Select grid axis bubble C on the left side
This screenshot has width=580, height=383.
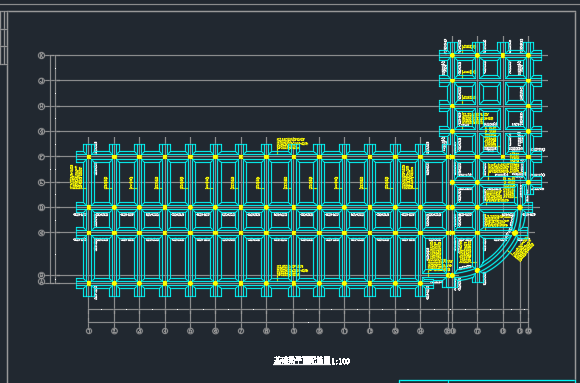[x=41, y=233]
